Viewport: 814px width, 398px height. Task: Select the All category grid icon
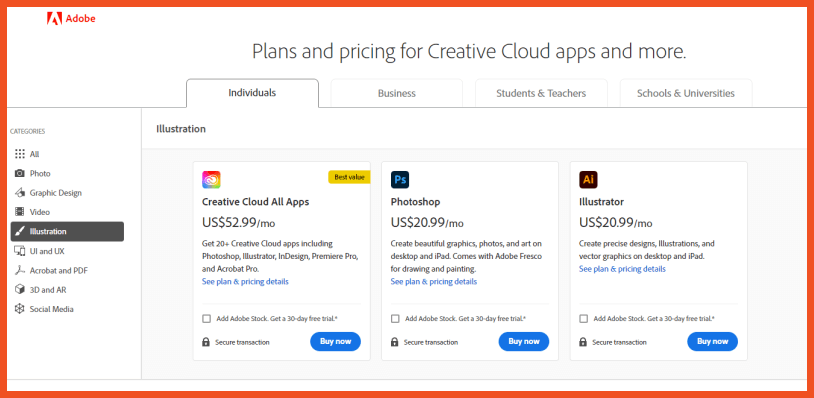[x=20, y=154]
